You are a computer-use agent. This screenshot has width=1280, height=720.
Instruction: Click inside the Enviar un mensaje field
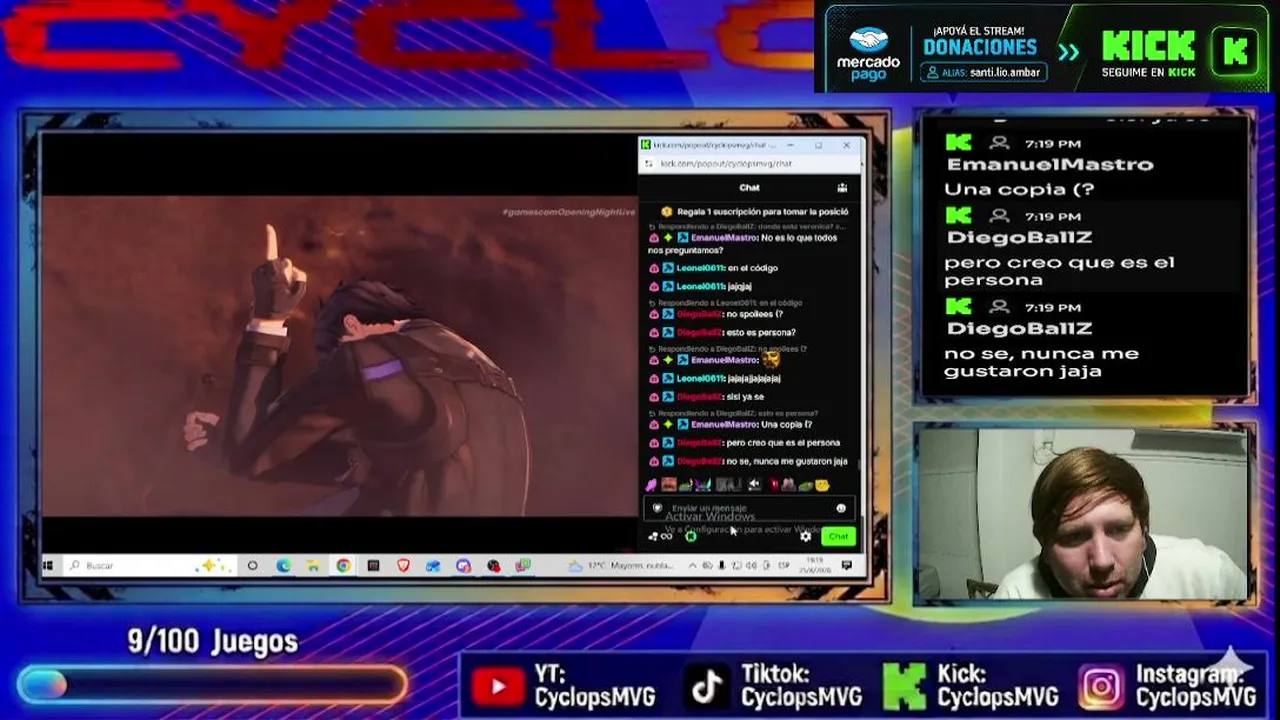pos(752,508)
